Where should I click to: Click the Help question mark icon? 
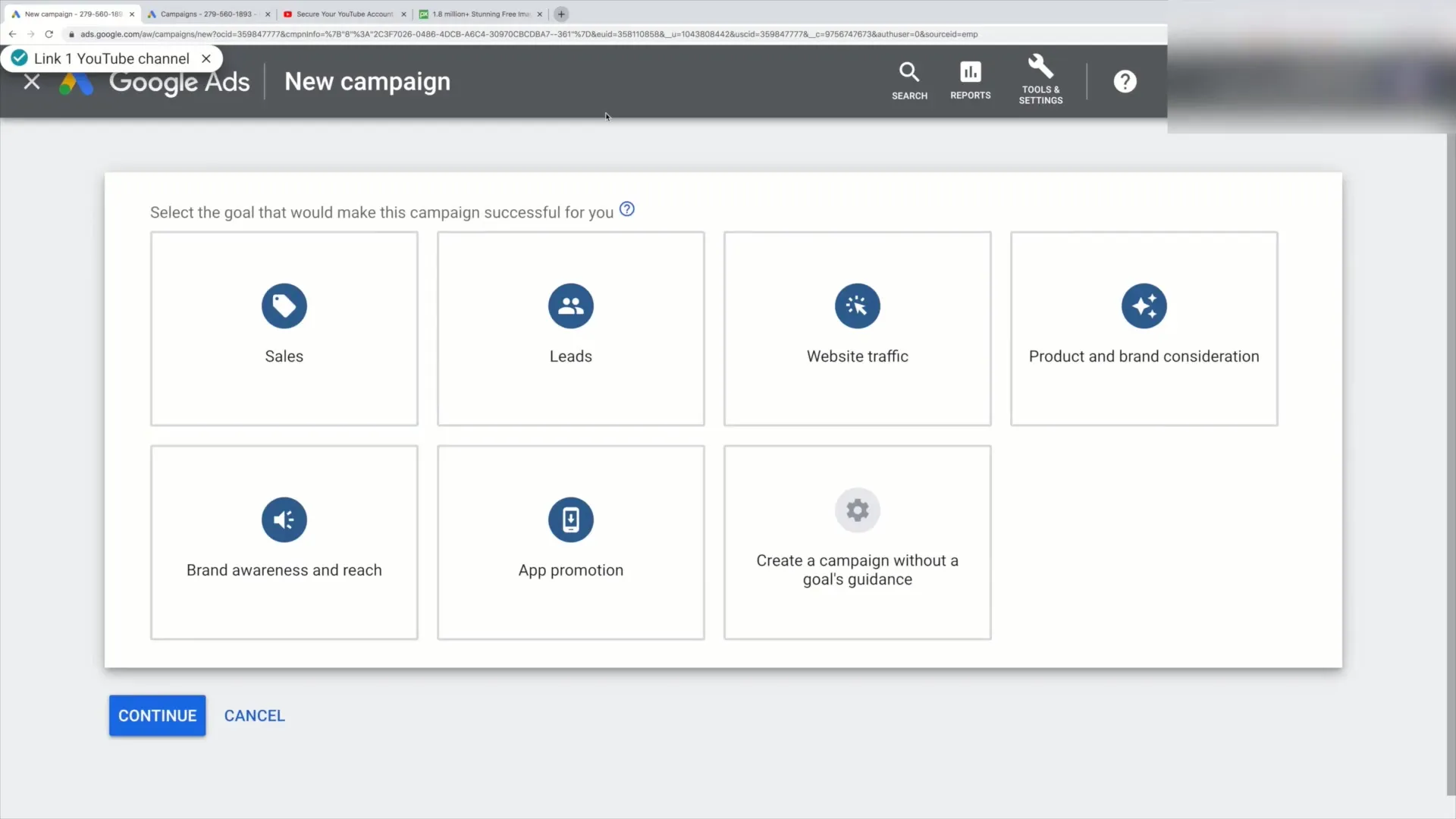[1125, 80]
